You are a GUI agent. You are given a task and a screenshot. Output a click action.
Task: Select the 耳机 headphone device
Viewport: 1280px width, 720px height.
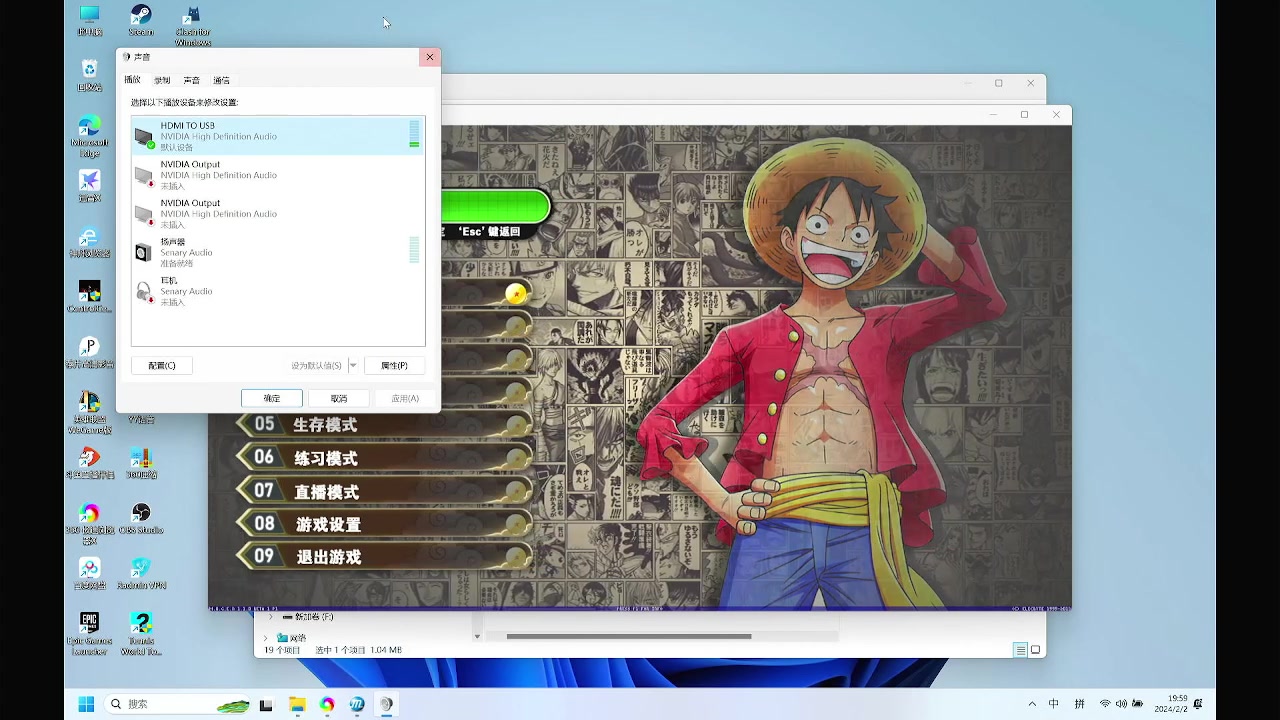(278, 291)
